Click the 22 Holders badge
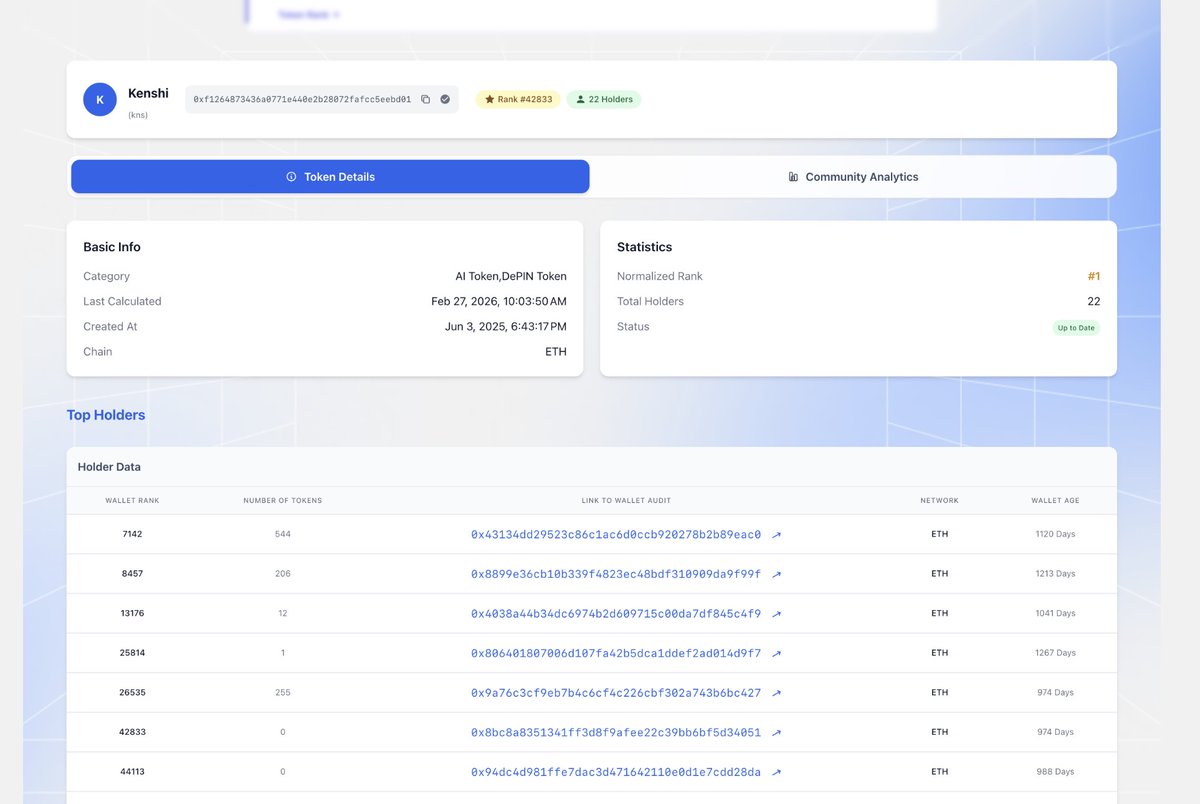Screen dimensions: 1200x804 coord(604,99)
